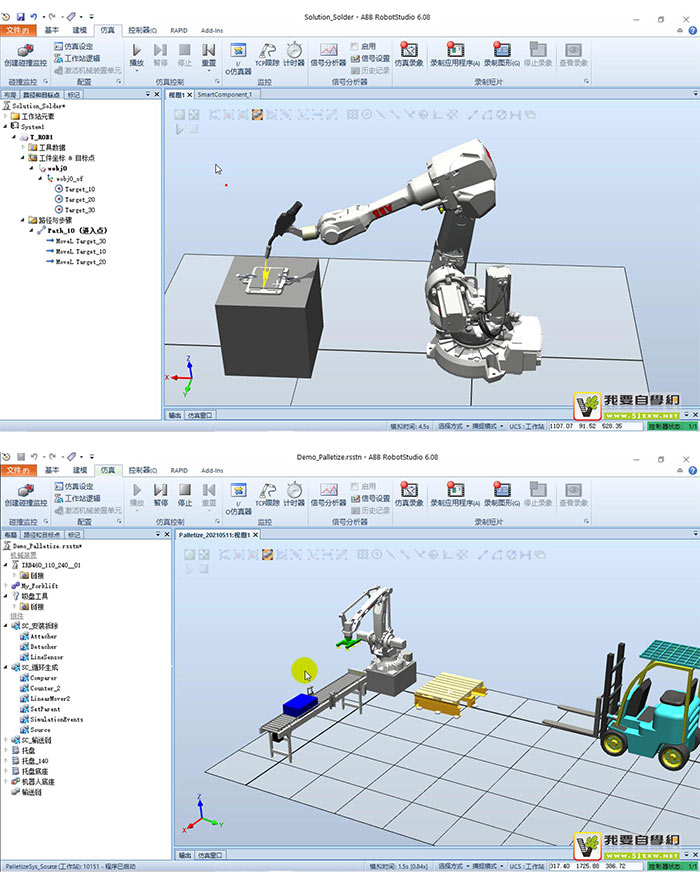The width and height of the screenshot is (700, 881).
Task: Click 录制应用程序 in the Demo_Palletize window
Action: pyautogui.click(x=455, y=495)
